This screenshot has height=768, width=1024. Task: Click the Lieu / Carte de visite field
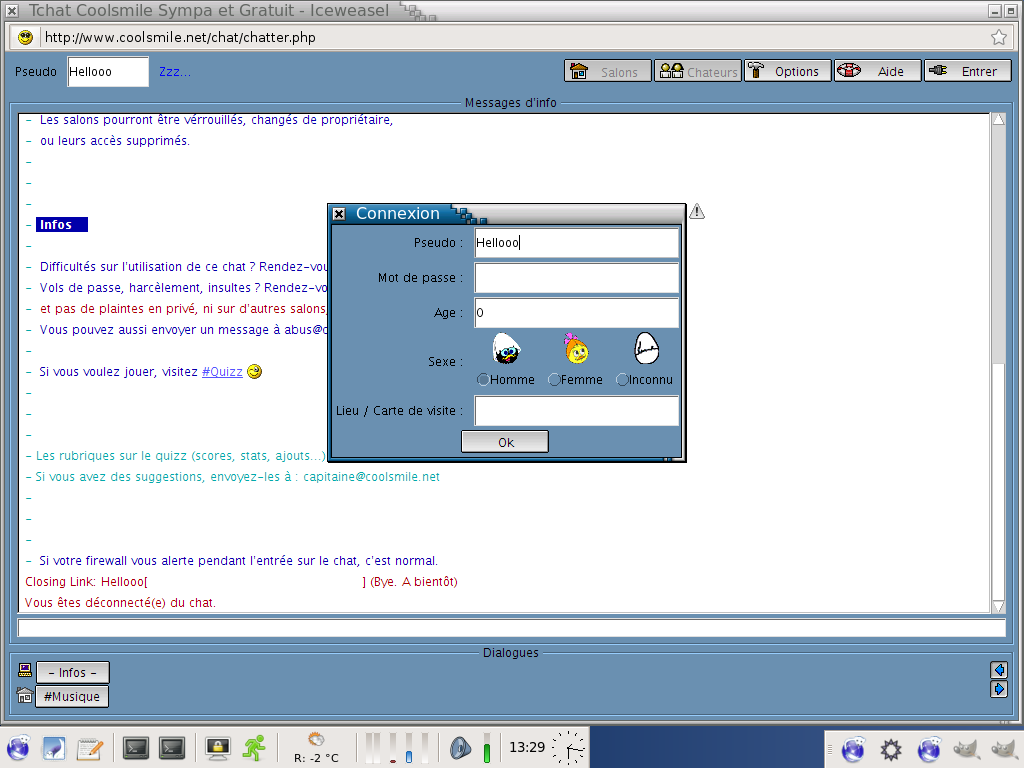click(577, 411)
